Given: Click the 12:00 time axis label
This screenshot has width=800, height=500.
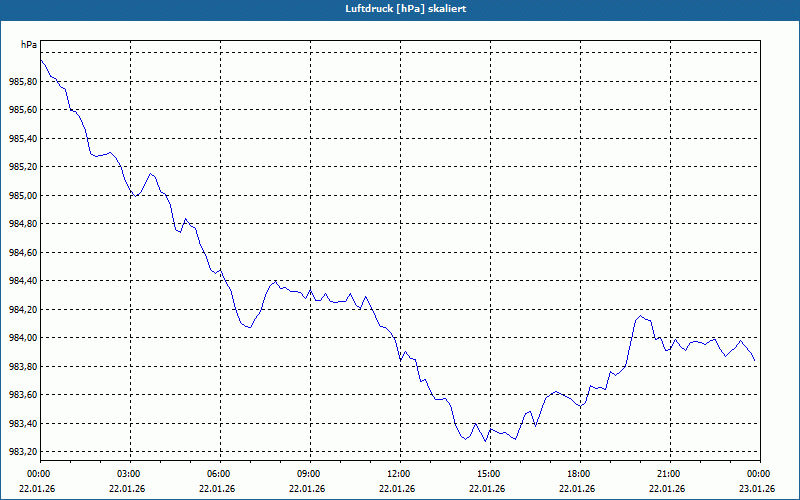Looking at the screenshot, I should click(x=400, y=474).
